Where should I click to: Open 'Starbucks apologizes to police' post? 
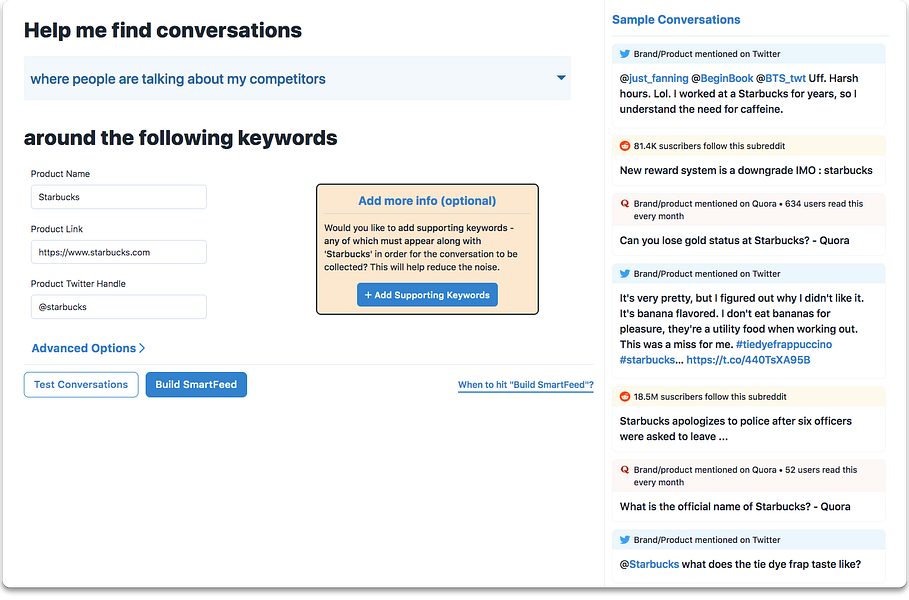(735, 429)
